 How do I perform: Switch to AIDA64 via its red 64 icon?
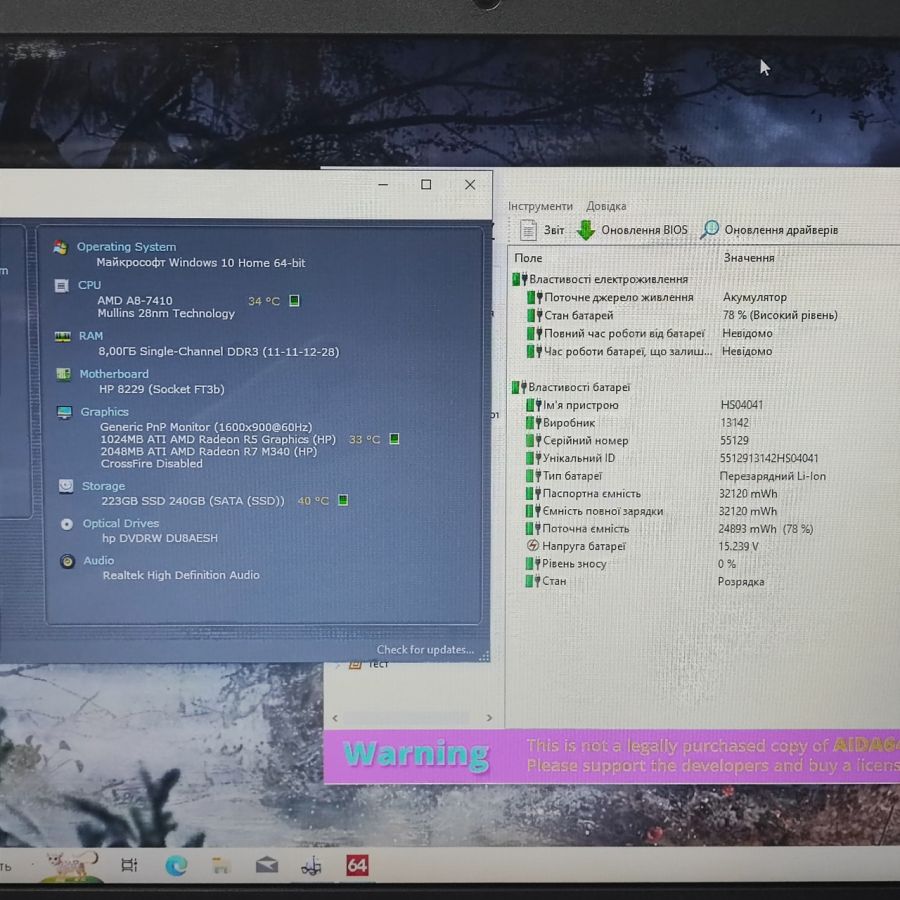356,865
